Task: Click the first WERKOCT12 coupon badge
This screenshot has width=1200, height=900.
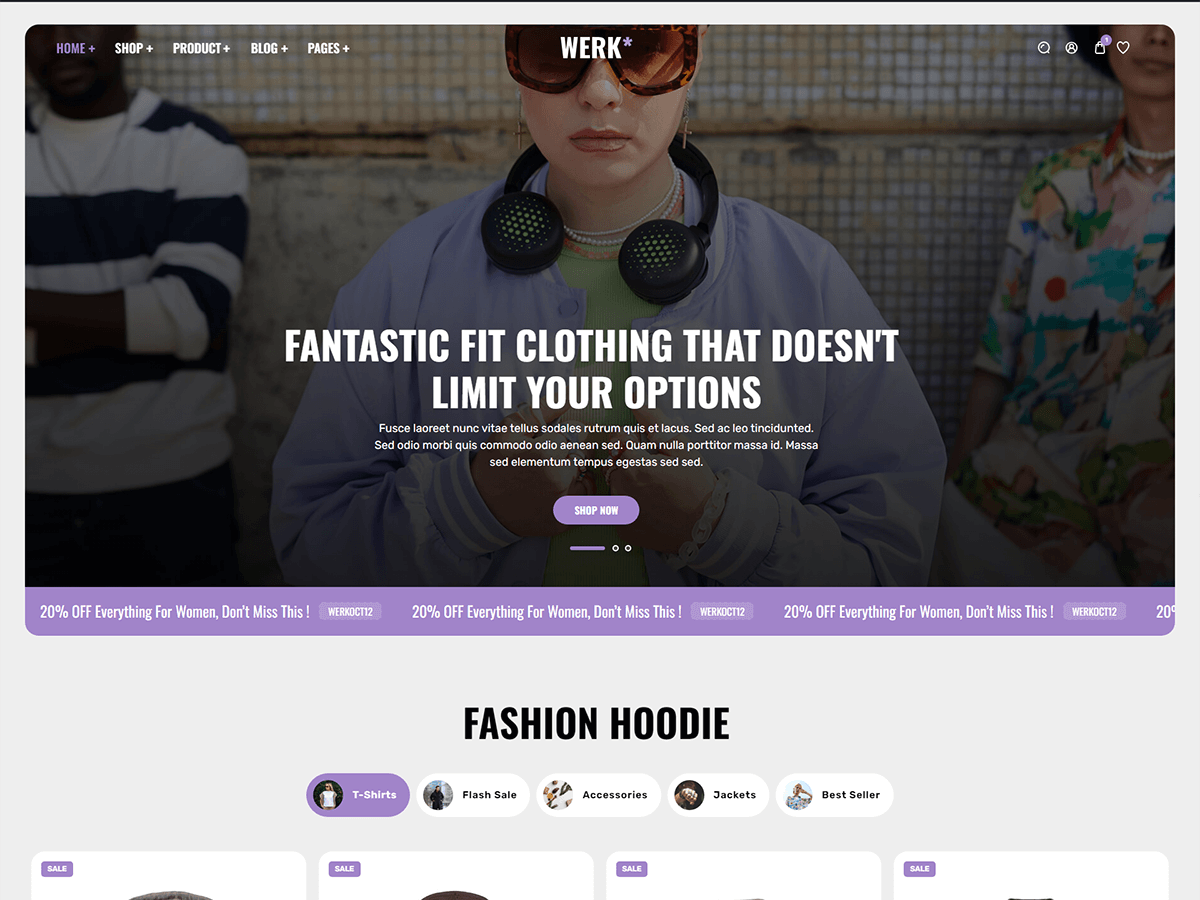Action: [x=350, y=611]
